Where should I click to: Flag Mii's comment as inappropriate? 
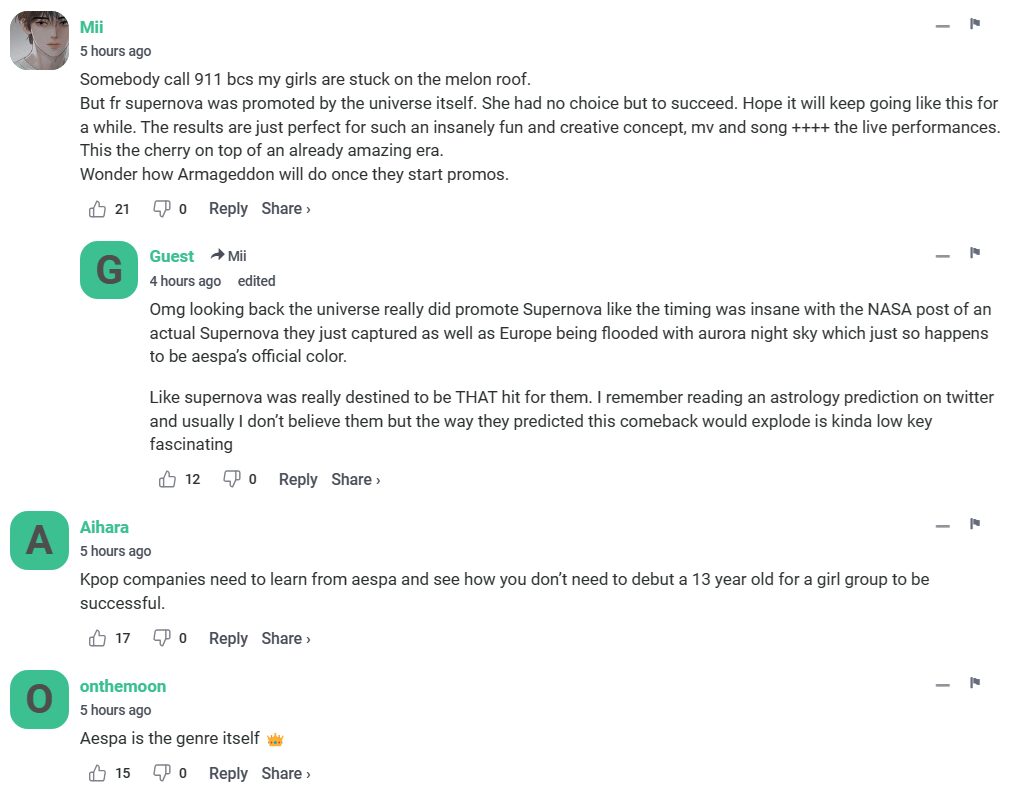point(975,24)
